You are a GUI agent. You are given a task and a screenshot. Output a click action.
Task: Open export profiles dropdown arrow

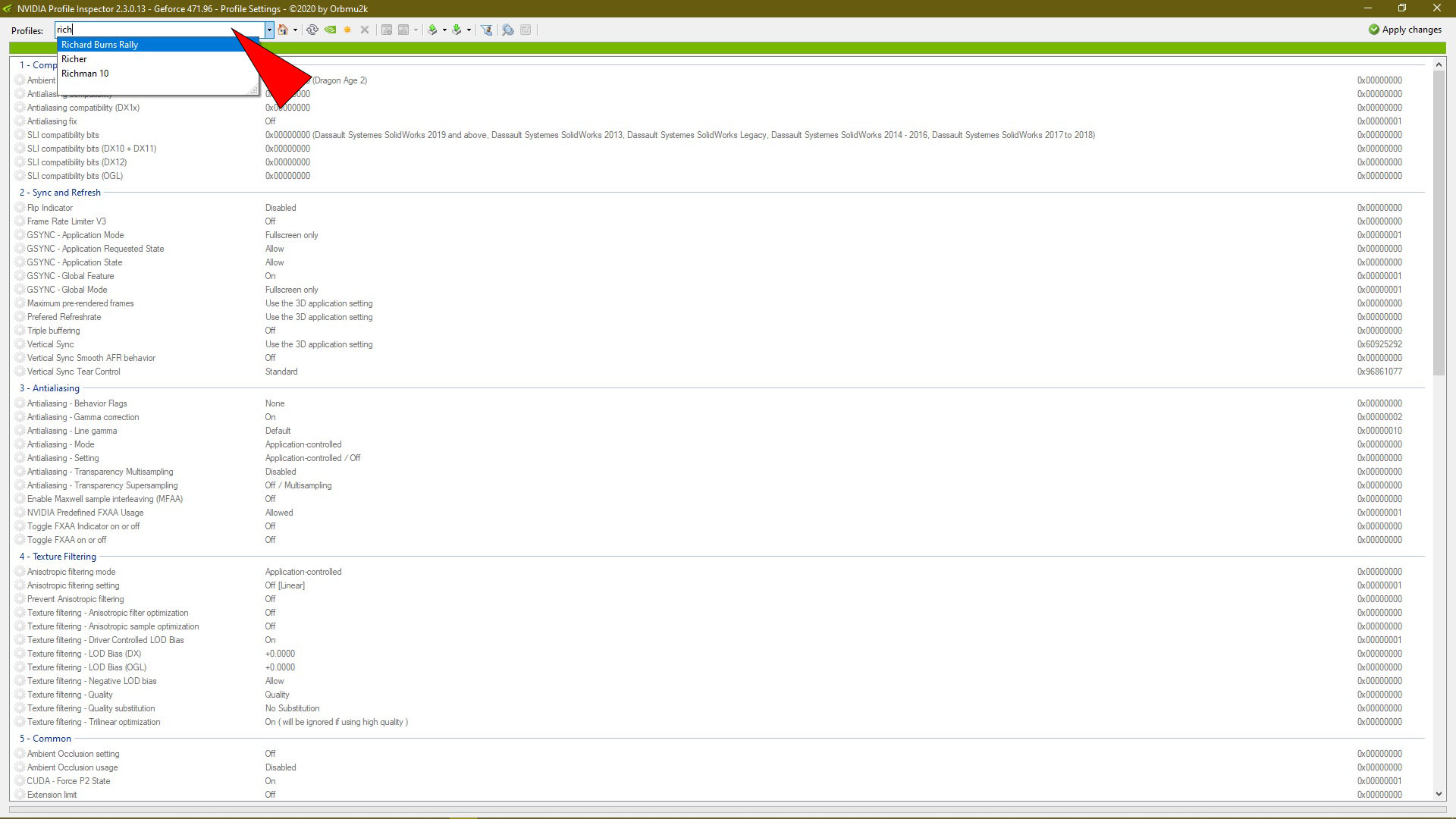(444, 30)
